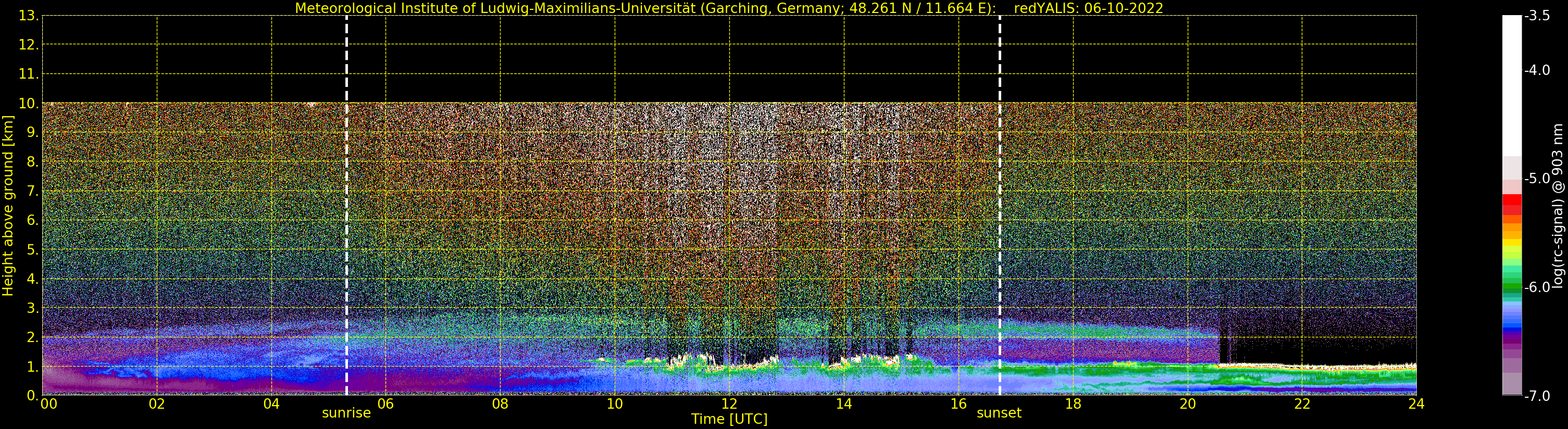1568x429 pixels.
Task: Click the x-axis tick label '04'
Action: pyautogui.click(x=271, y=403)
